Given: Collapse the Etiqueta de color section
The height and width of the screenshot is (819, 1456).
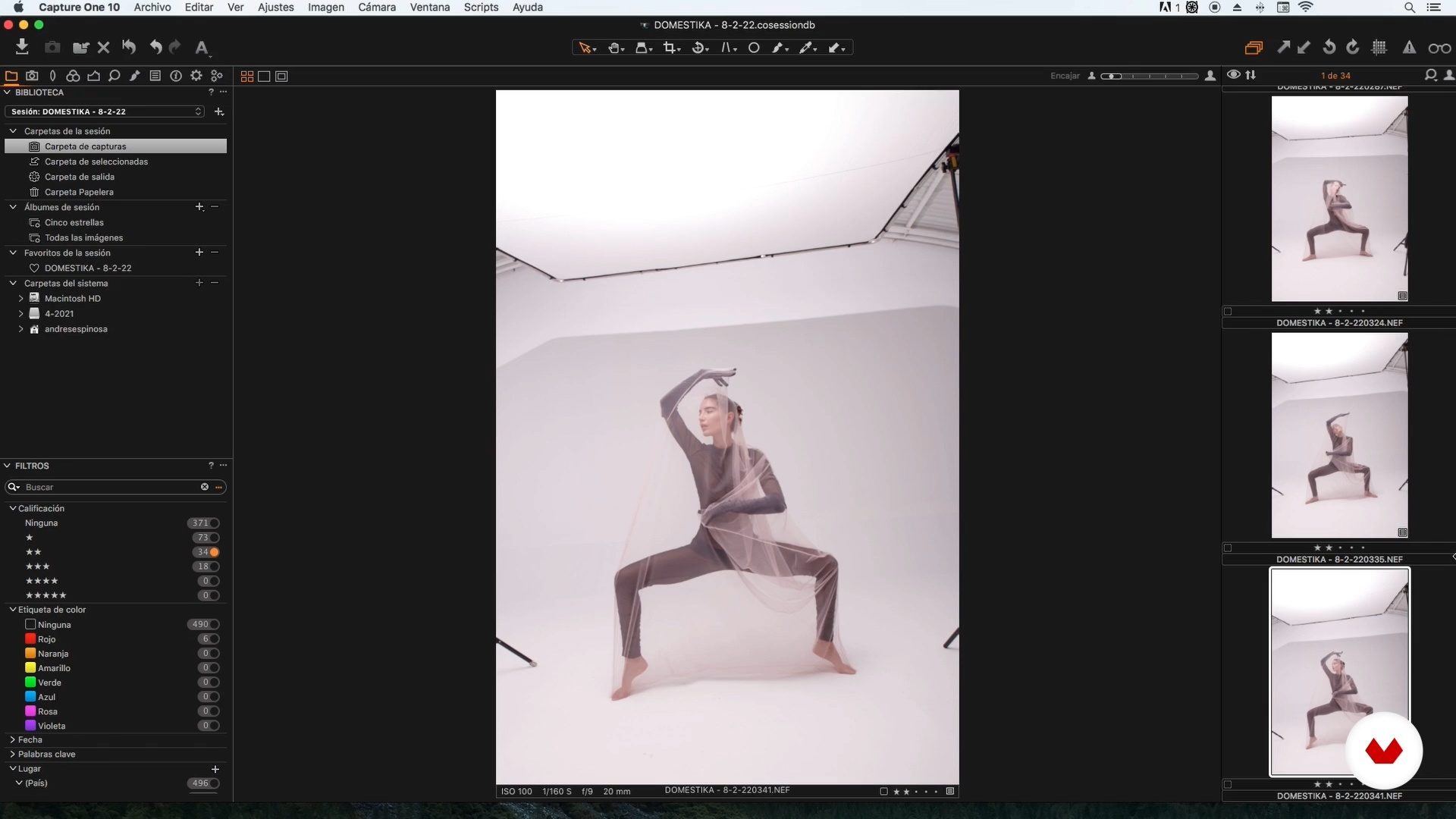Looking at the screenshot, I should tap(13, 610).
